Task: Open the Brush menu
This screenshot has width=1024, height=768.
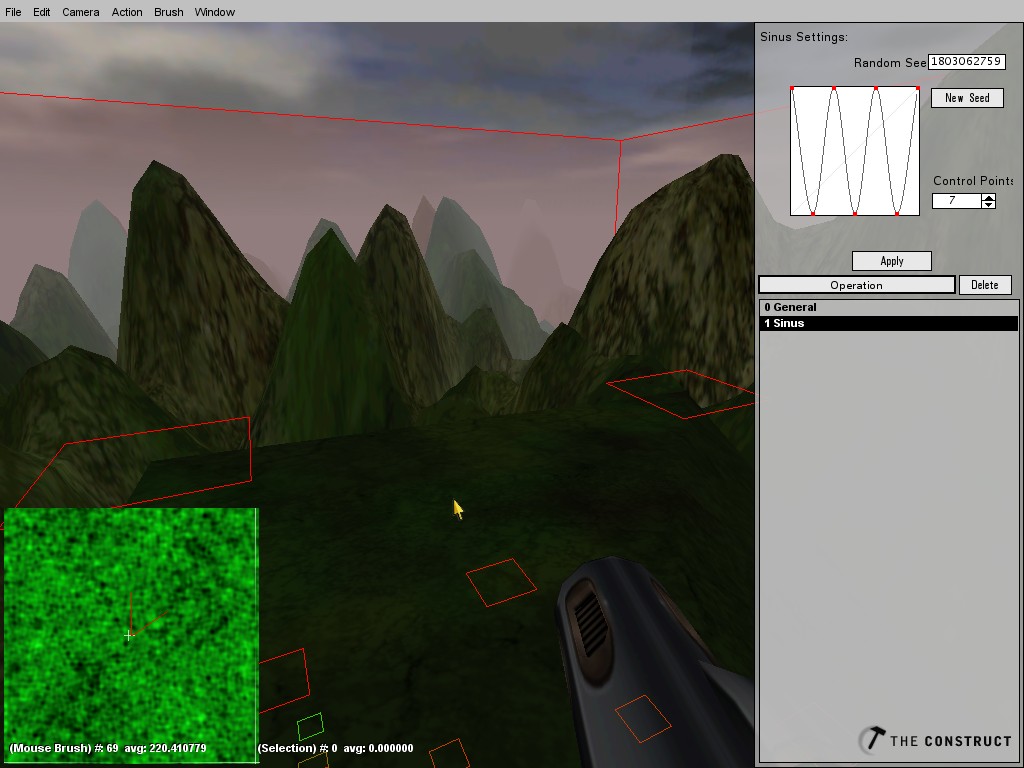Action: click(x=168, y=12)
